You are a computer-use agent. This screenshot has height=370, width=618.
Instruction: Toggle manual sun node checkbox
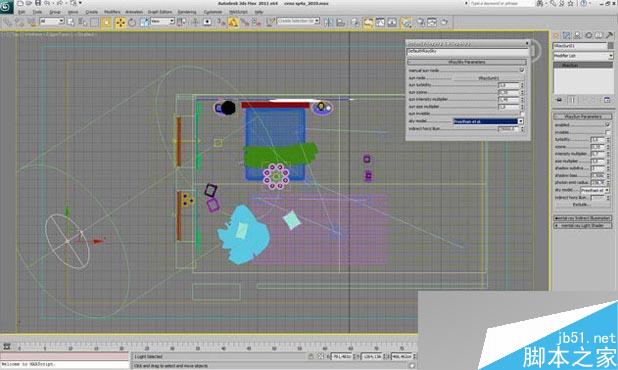521,70
